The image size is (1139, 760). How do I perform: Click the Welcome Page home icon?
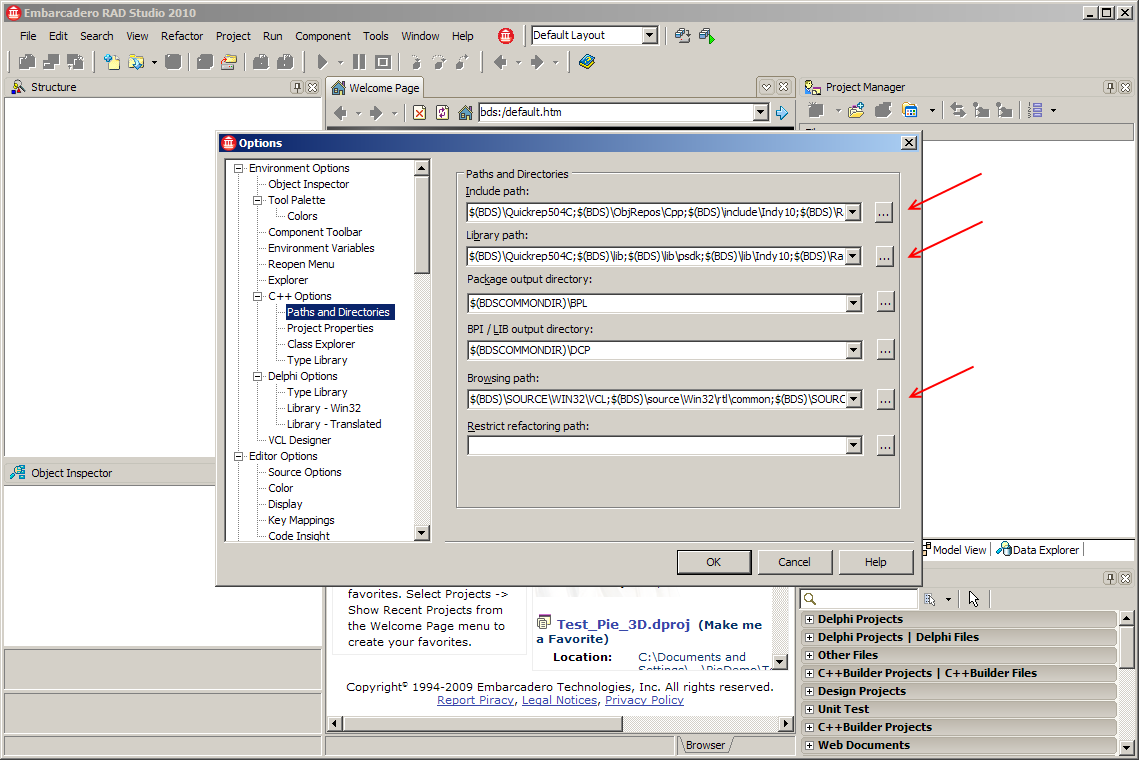click(466, 113)
